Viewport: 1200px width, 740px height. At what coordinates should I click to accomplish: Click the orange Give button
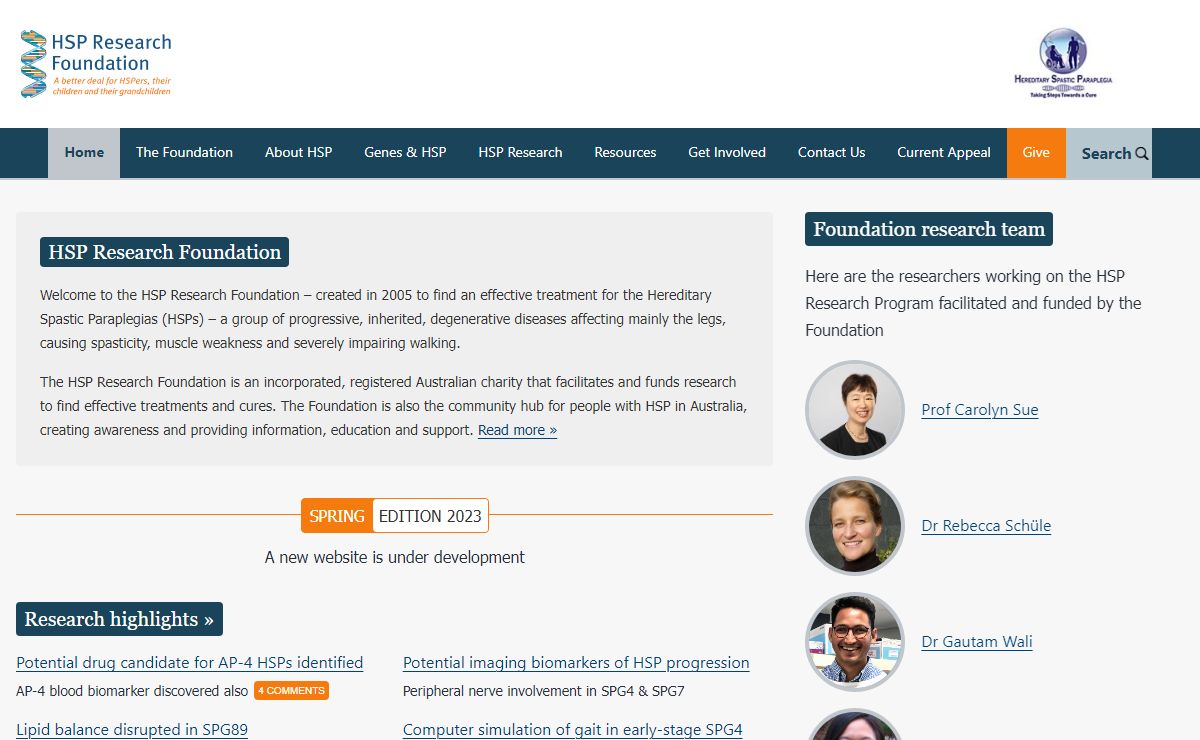(x=1036, y=153)
